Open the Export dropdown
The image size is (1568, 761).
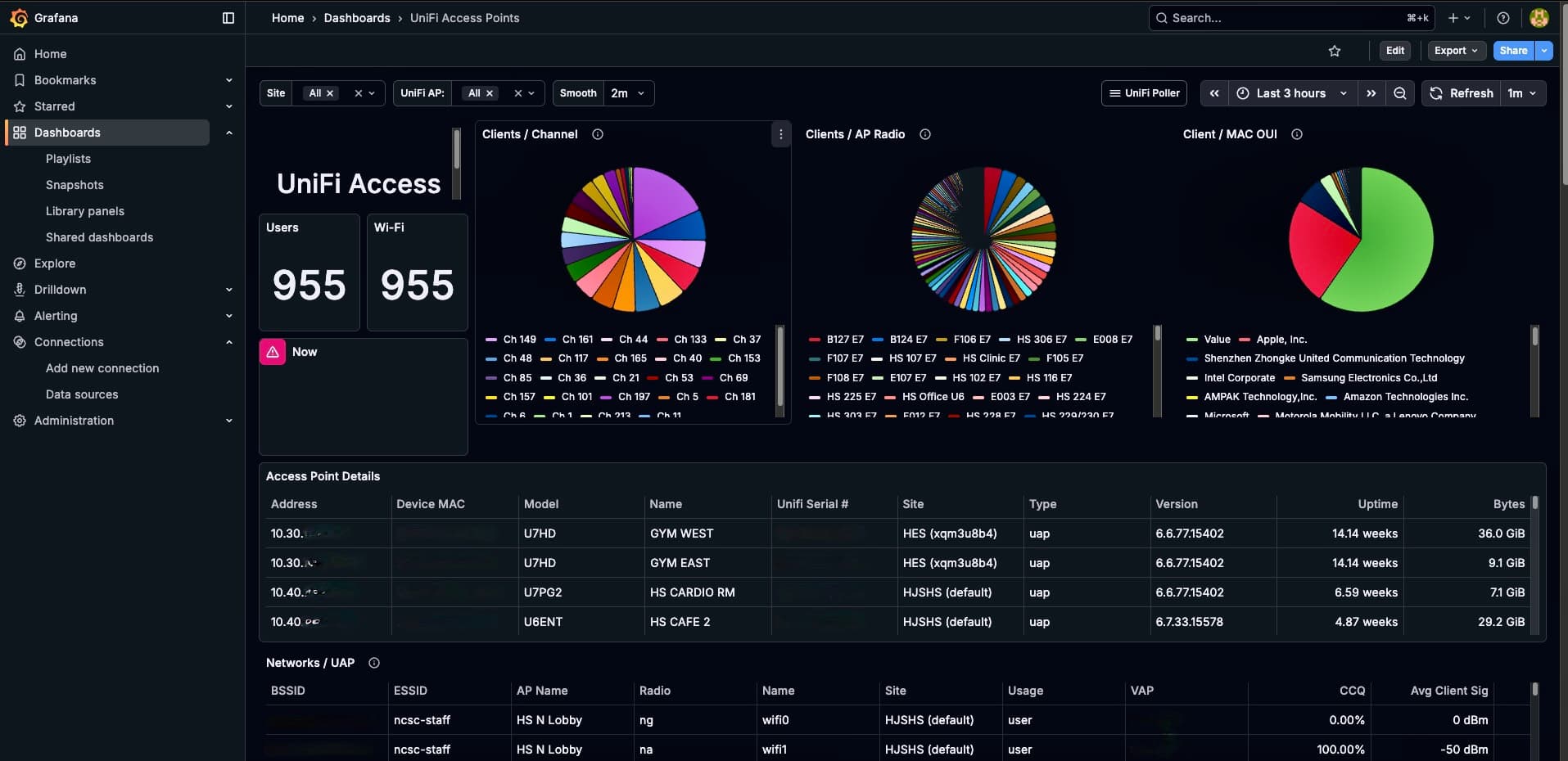click(x=1456, y=51)
